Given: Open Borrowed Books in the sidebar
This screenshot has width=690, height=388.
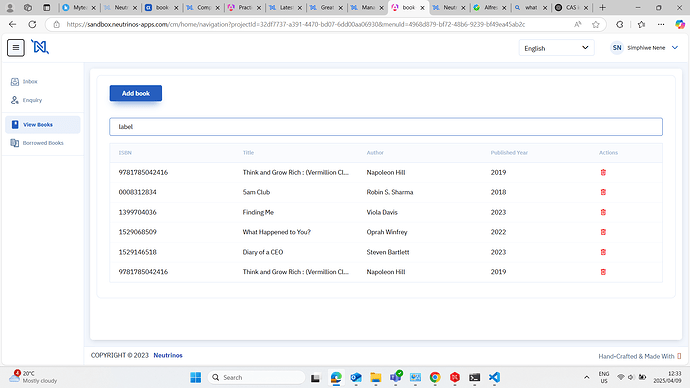Looking at the screenshot, I should click(37, 143).
